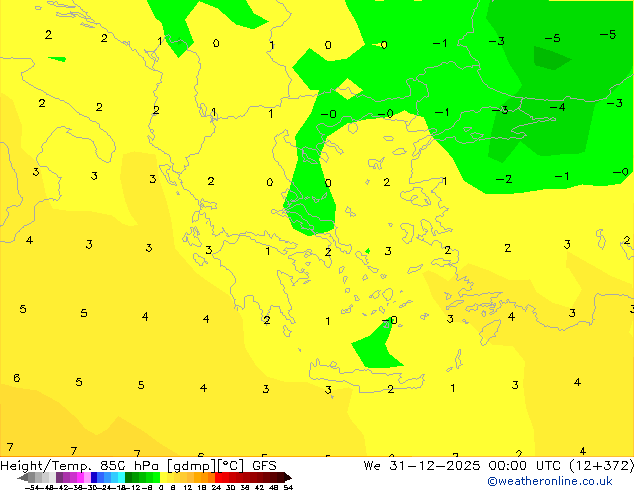This screenshot has height=490, width=634.
Task: Click the '24' label under the legend
Action: [216, 487]
